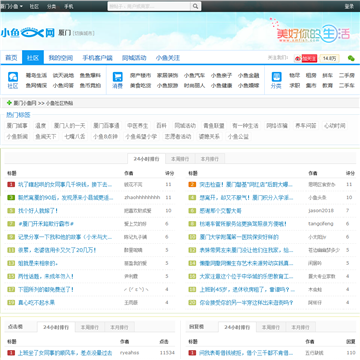The image size is (360, 360).
Task: Switch 点击榜 to 本周排行 tab
Action: coord(90,327)
